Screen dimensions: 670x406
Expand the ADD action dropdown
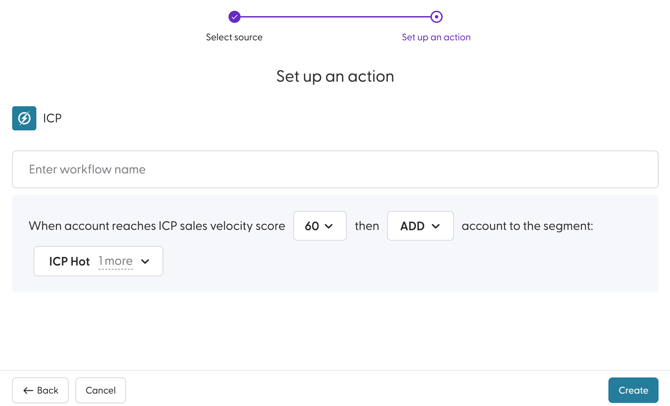pos(419,226)
